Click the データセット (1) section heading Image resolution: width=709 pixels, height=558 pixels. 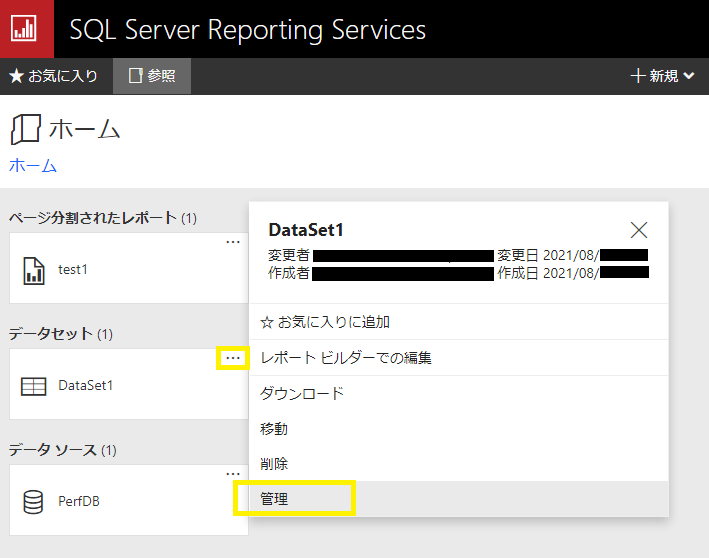(x=61, y=334)
